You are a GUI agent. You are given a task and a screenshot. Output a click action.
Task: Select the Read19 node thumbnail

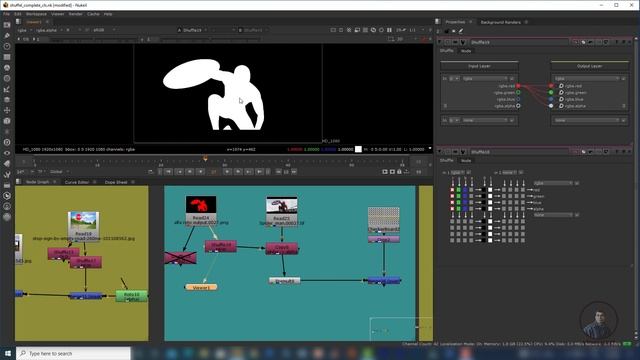(83, 220)
